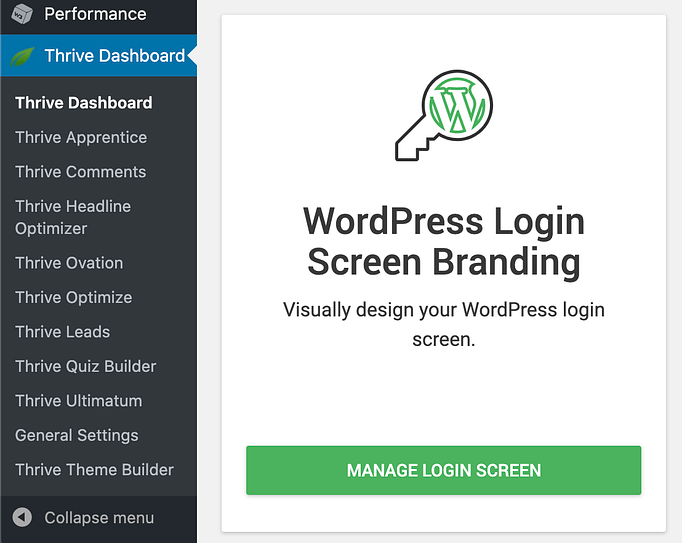Image resolution: width=682 pixels, height=543 pixels.
Task: Select Thrive Ultimatum
Action: 79,401
